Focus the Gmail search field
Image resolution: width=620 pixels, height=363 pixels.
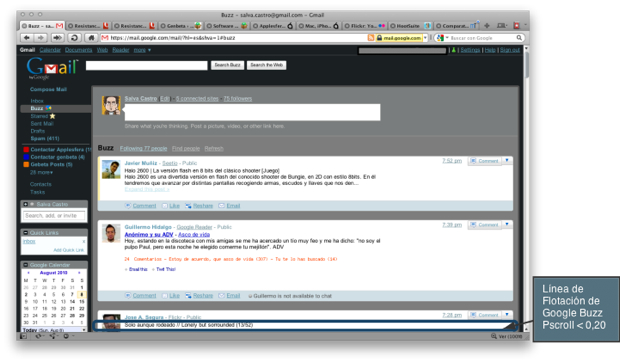click(147, 65)
